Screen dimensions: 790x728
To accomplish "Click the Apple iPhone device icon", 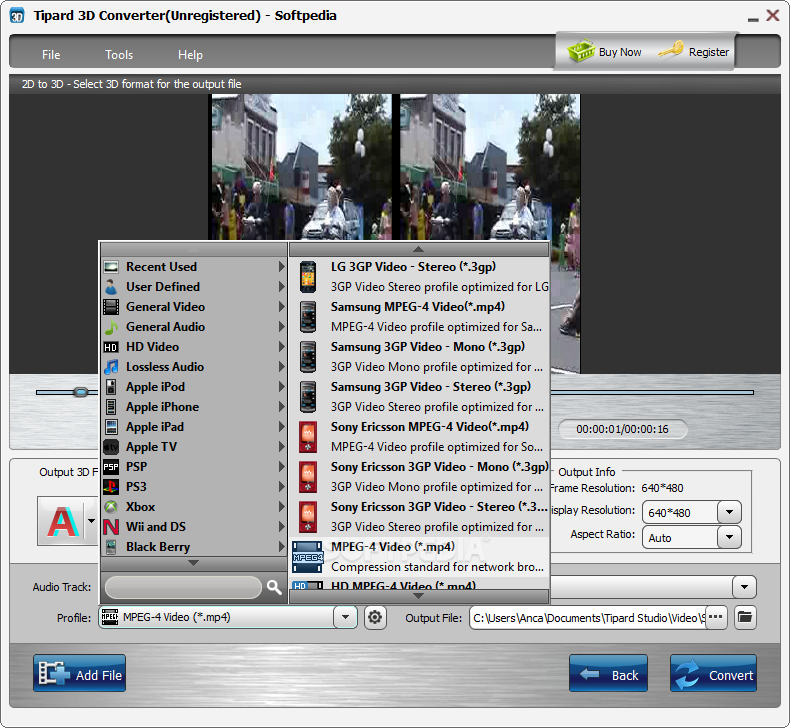I will (111, 407).
